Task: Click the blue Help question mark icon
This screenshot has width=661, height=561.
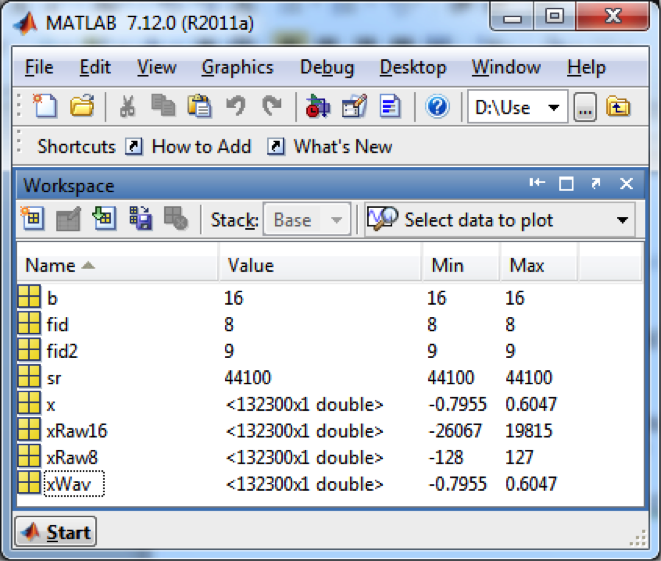Action: click(438, 106)
